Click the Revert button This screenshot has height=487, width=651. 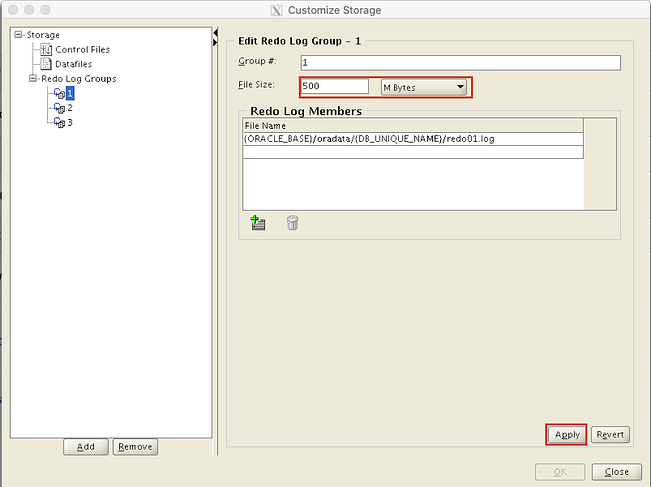[610, 435]
